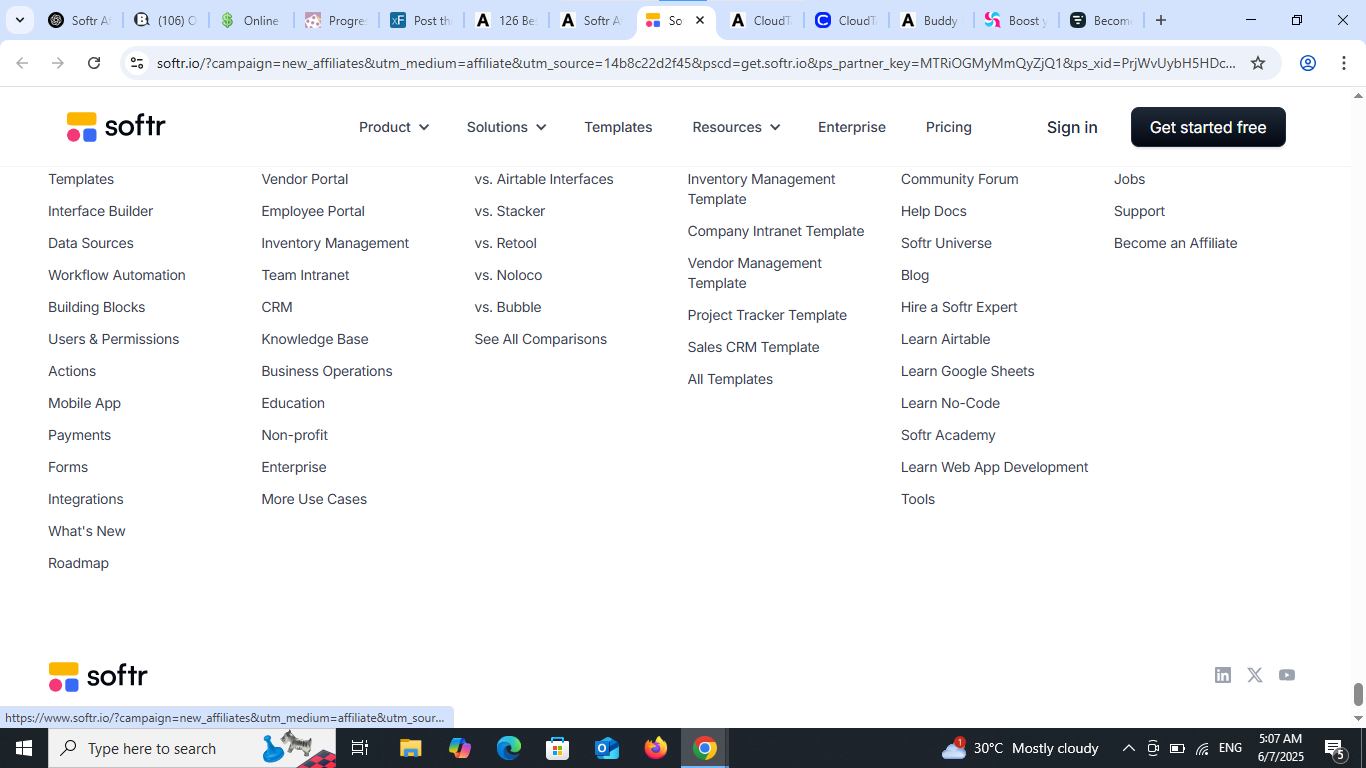Screen dimensions: 1366x768
Task: Bookmark this page with star icon
Action: [x=1258, y=63]
